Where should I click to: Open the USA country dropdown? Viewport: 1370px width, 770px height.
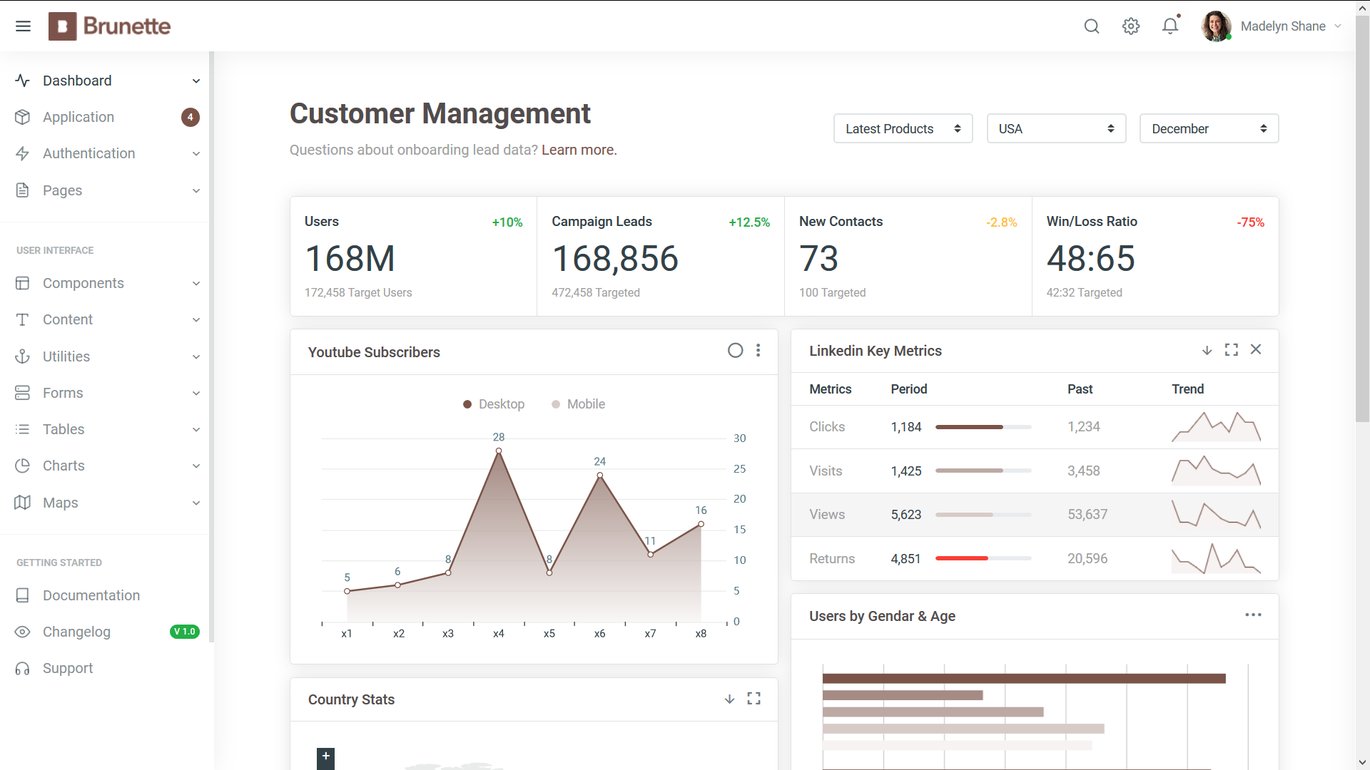(1056, 128)
